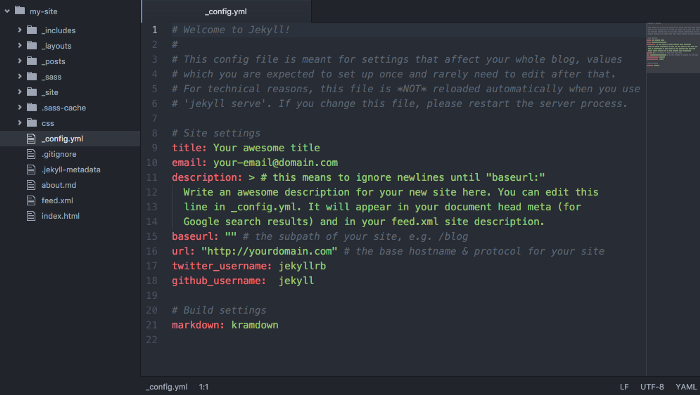Click the .sass-cache folder icon
The width and height of the screenshot is (700, 395).
tap(32, 107)
